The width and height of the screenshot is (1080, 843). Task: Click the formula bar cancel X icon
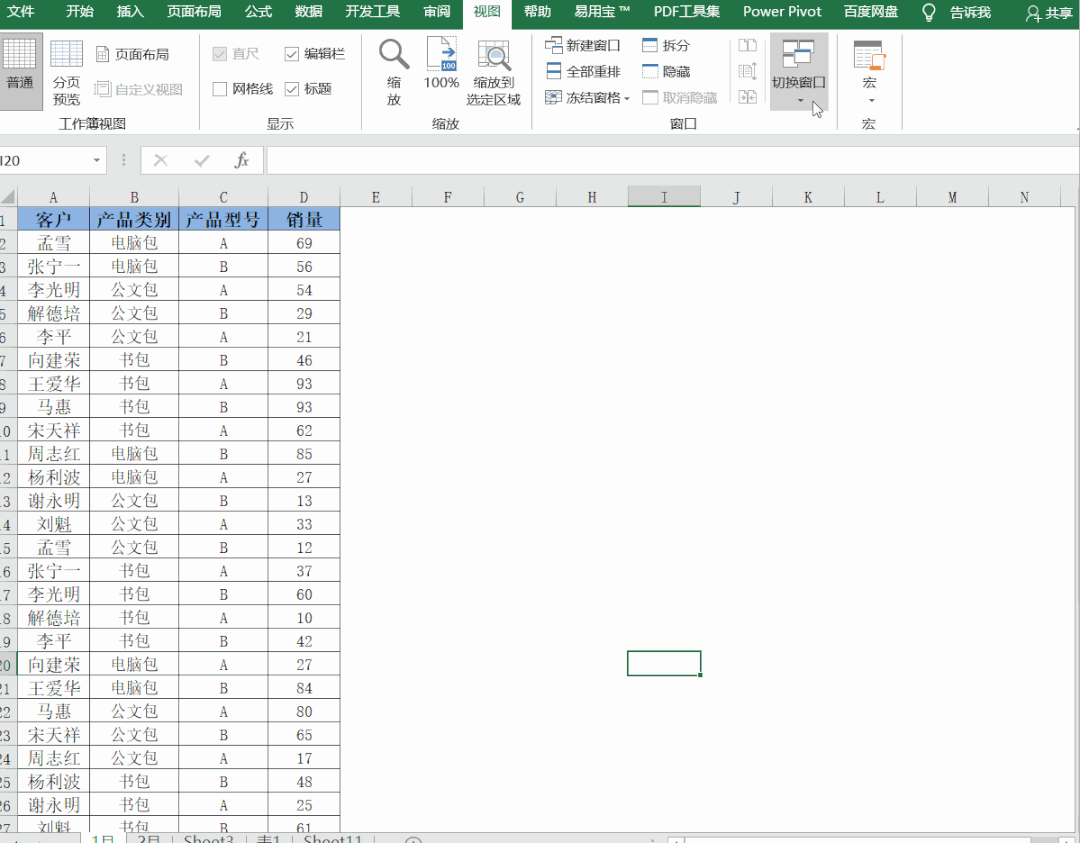click(160, 160)
